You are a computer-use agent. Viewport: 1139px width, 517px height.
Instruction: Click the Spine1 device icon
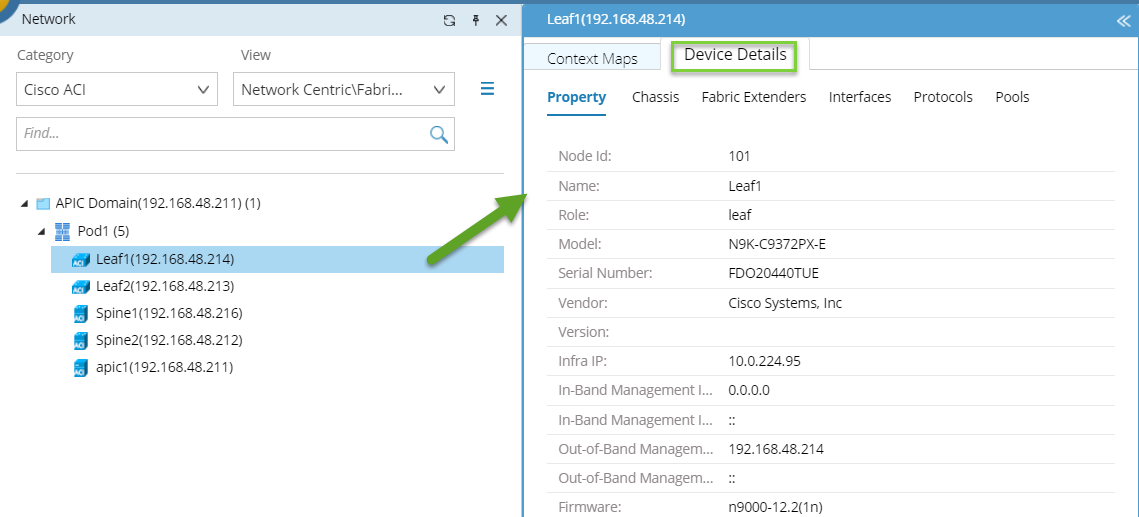pos(81,314)
